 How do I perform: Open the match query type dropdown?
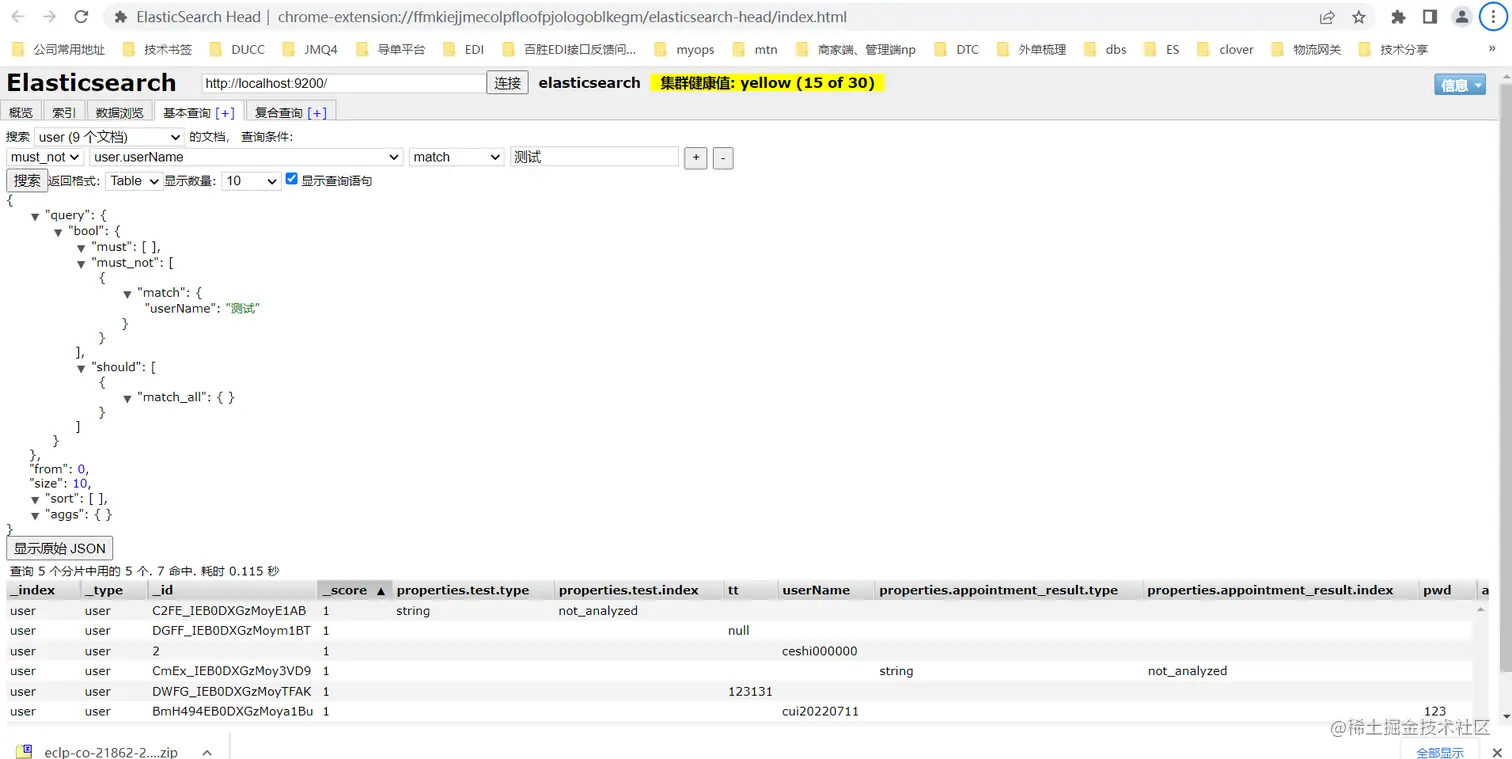pyautogui.click(x=456, y=157)
